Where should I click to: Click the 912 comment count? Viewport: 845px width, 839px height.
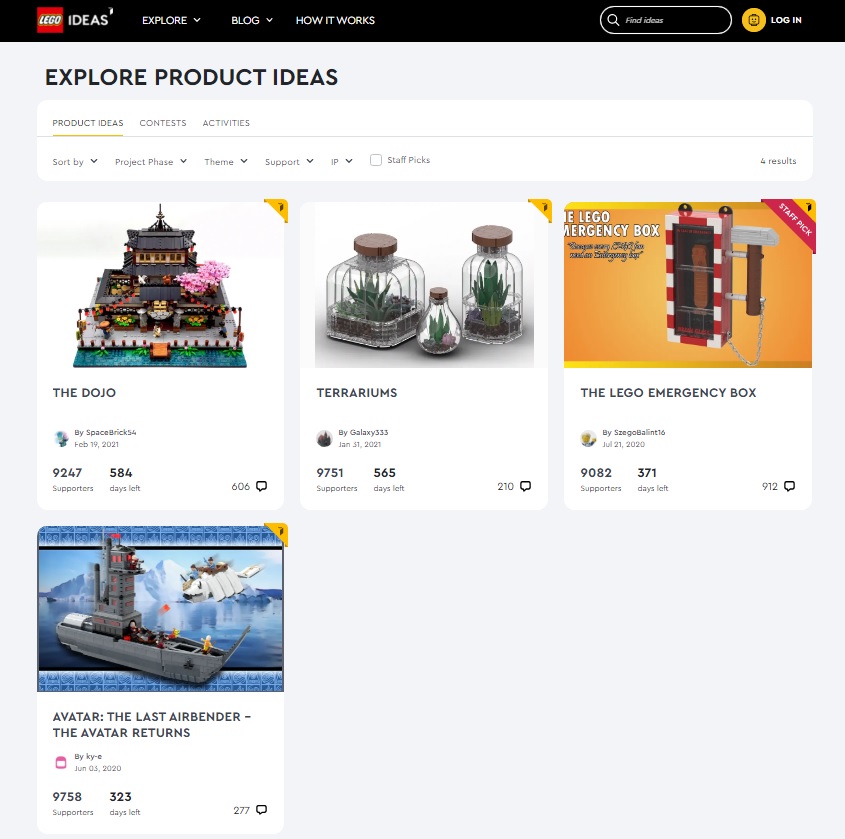click(x=770, y=487)
